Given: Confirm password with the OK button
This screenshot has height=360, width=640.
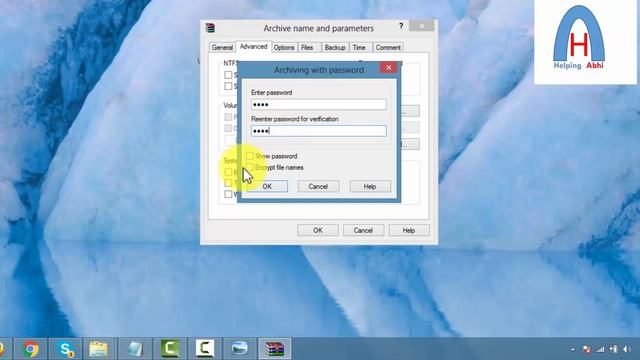Looking at the screenshot, I should [267, 187].
